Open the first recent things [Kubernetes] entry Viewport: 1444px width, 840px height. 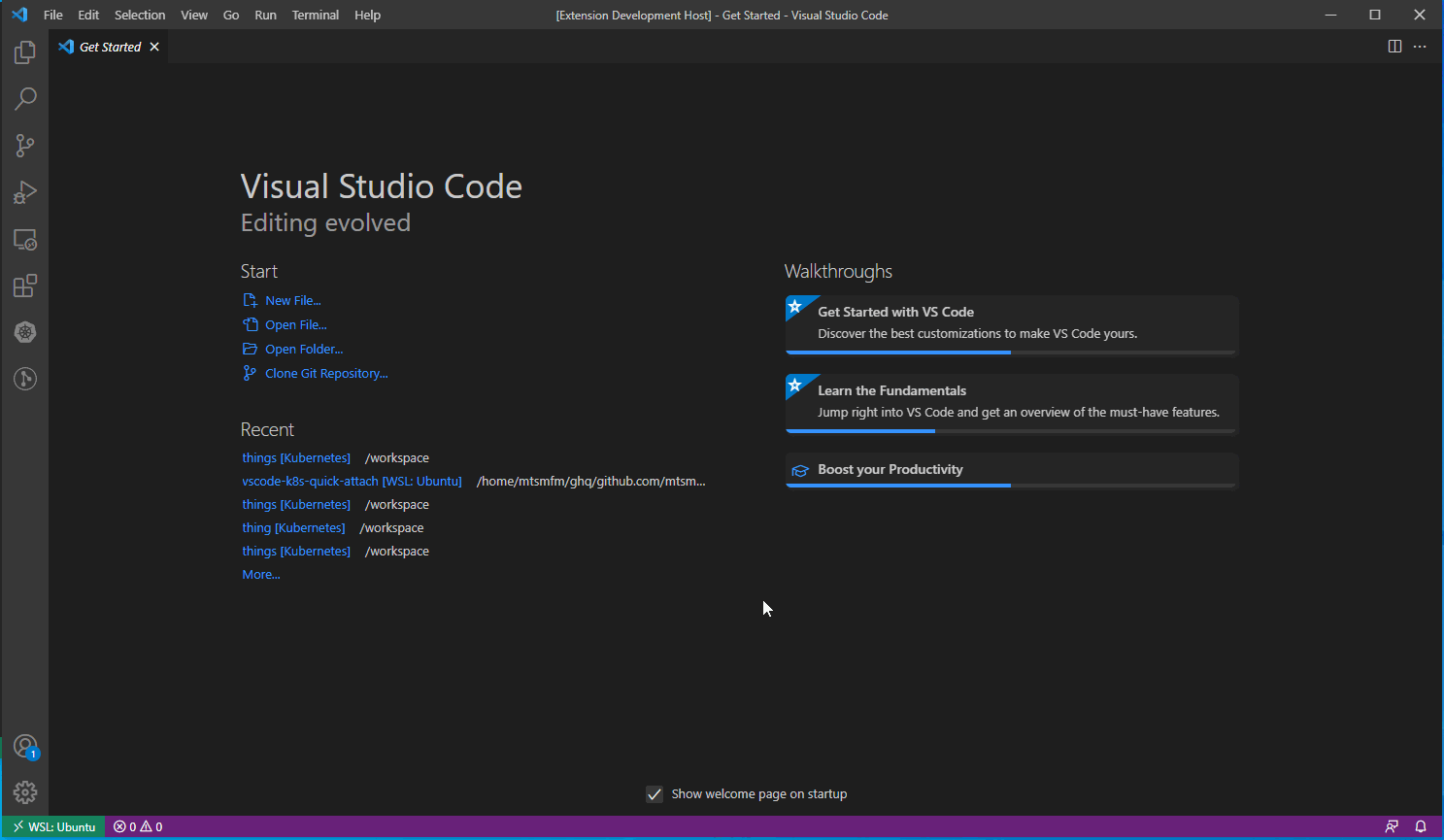tap(296, 458)
